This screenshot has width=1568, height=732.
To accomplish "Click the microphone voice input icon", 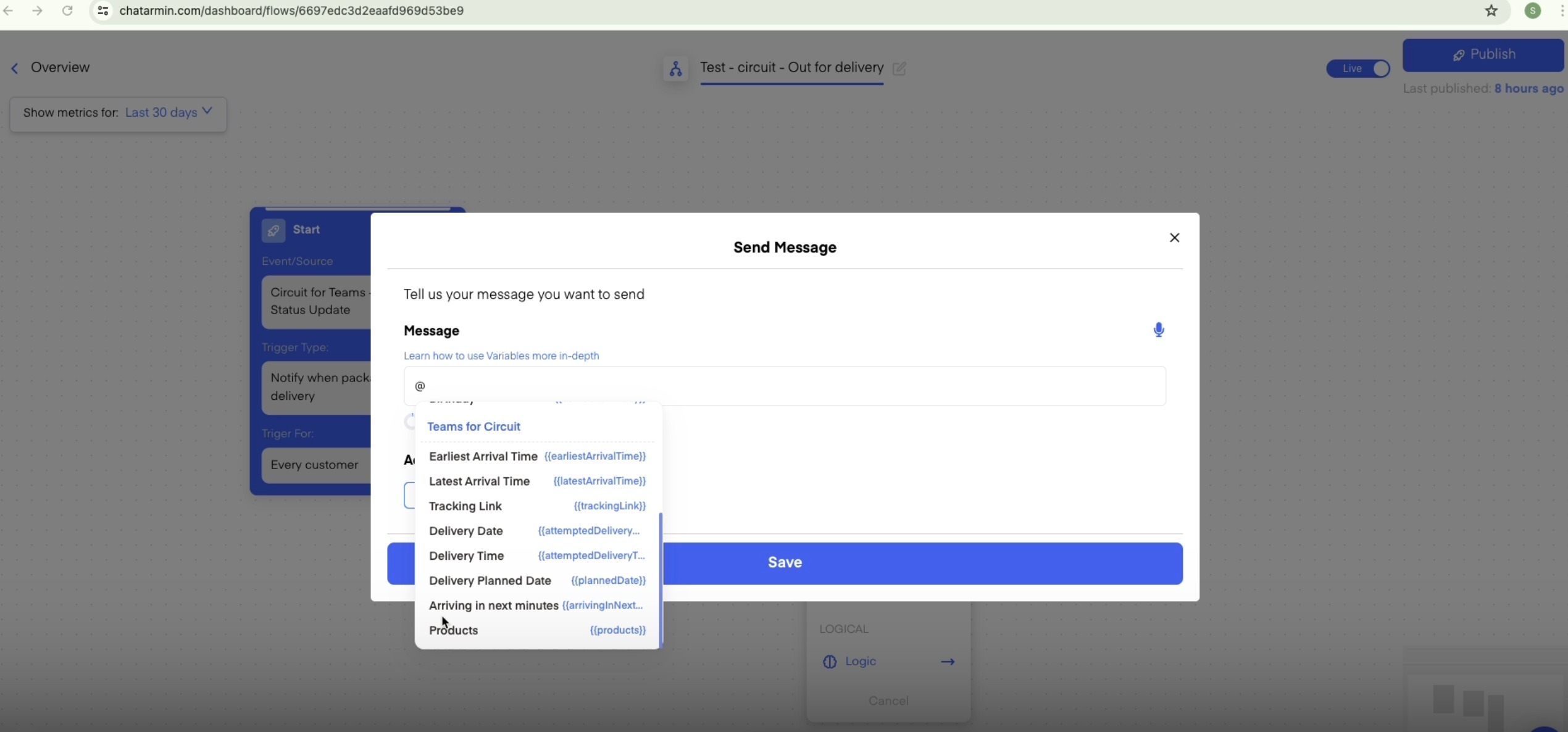I will [1159, 330].
